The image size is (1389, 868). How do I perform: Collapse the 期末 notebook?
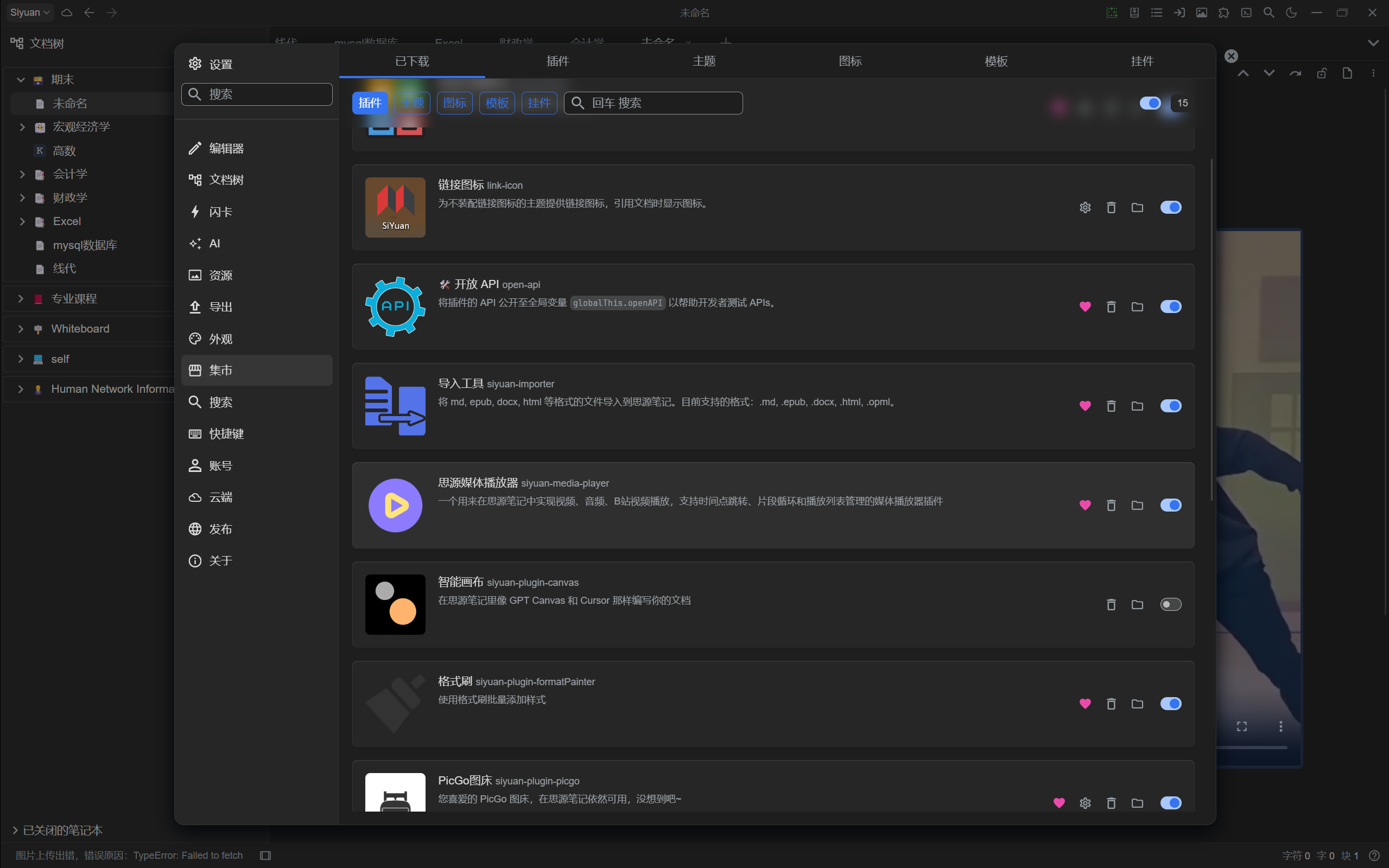click(x=21, y=80)
